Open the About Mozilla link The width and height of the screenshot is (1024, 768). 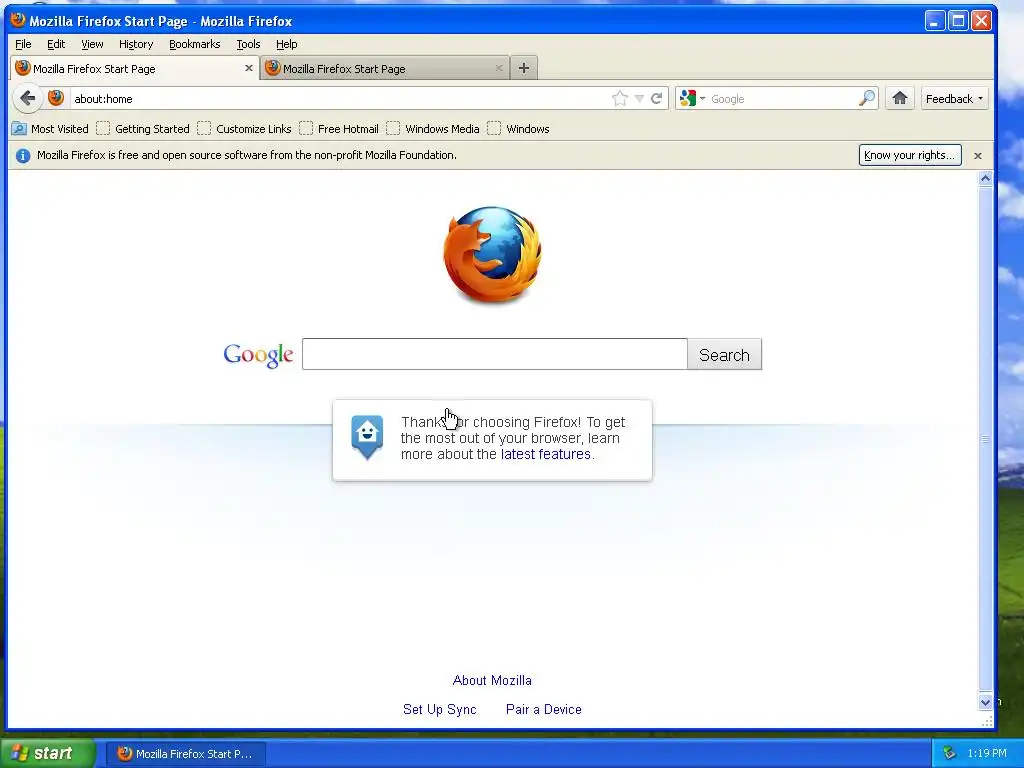click(x=492, y=680)
